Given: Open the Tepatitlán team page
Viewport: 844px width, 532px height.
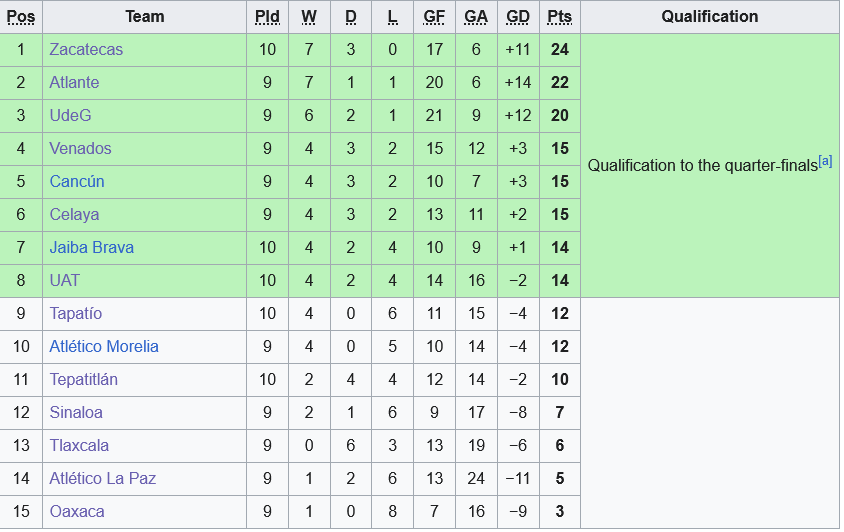Looking at the screenshot, I should click(84, 380).
